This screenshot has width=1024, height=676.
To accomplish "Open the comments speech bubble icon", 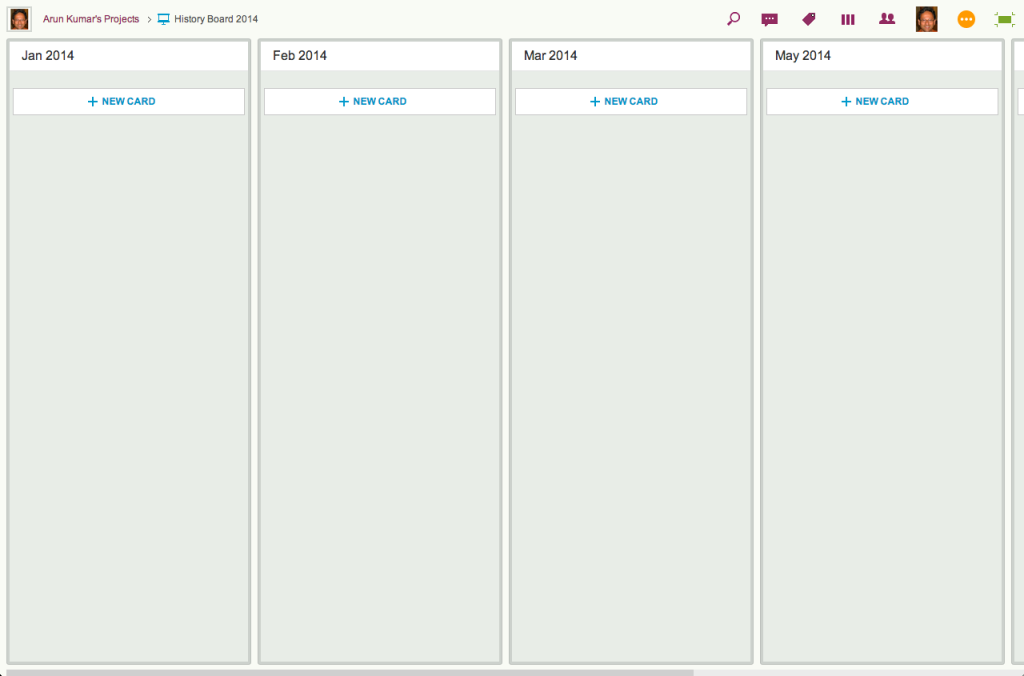I will pos(769,20).
